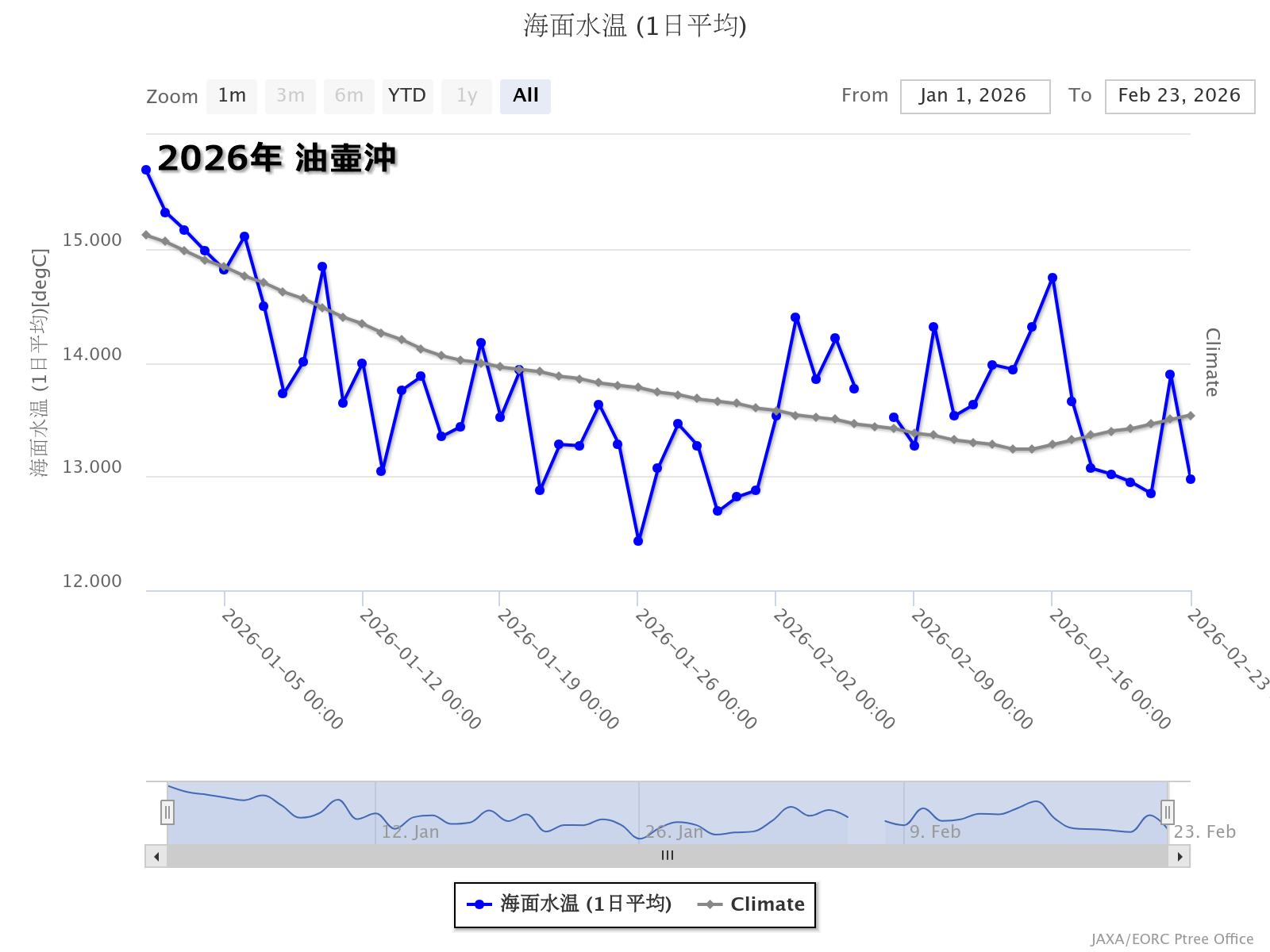Click the 6m zoom button
Viewport: 1270px width, 952px height.
pos(349,96)
